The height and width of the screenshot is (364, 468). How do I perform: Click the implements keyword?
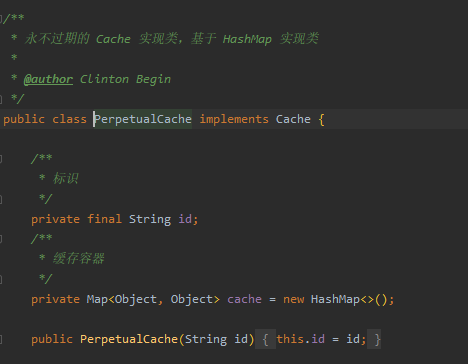234,119
